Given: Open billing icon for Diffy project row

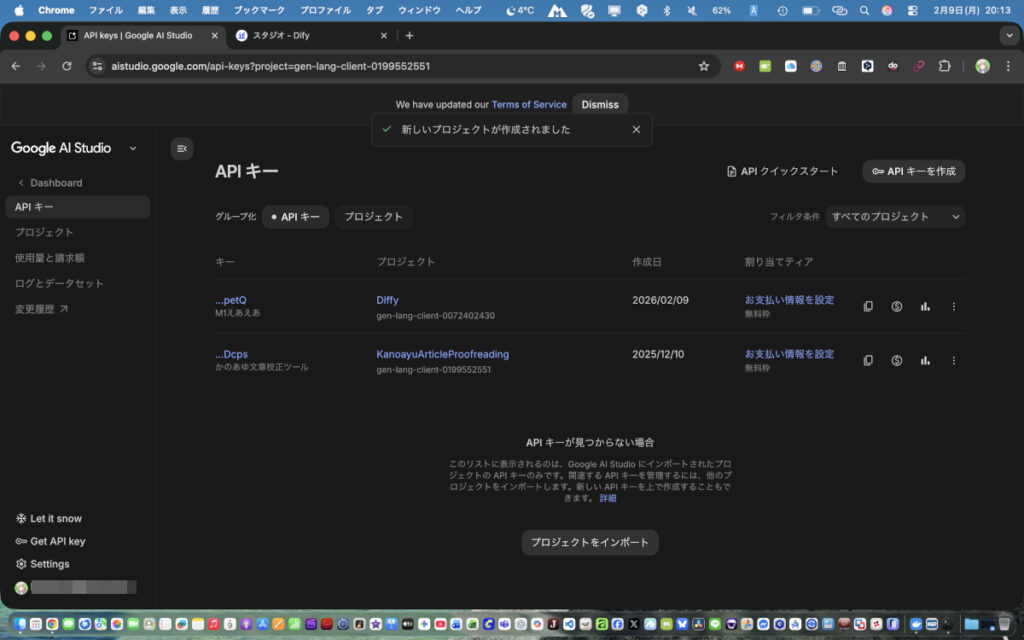Looking at the screenshot, I should (x=897, y=306).
